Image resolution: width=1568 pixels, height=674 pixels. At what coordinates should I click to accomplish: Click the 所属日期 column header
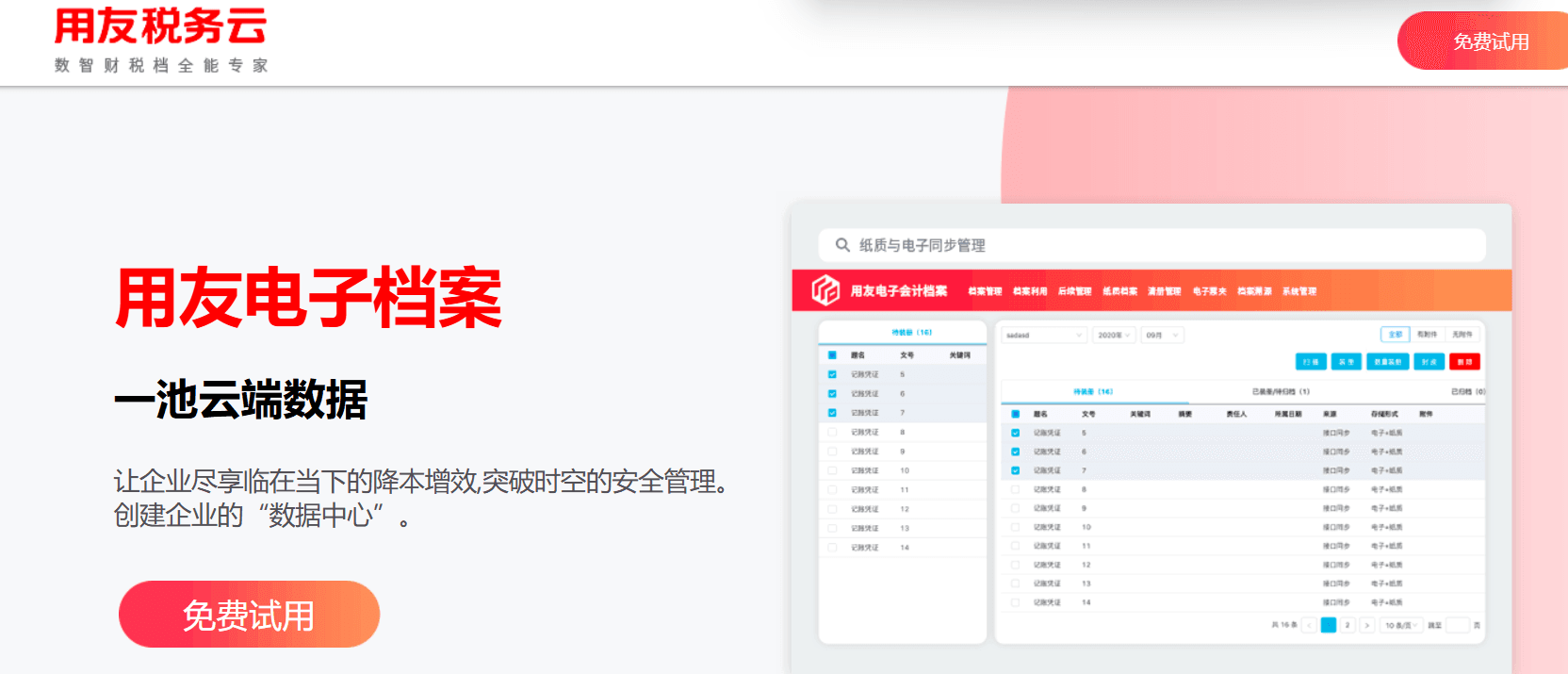pos(1288,414)
